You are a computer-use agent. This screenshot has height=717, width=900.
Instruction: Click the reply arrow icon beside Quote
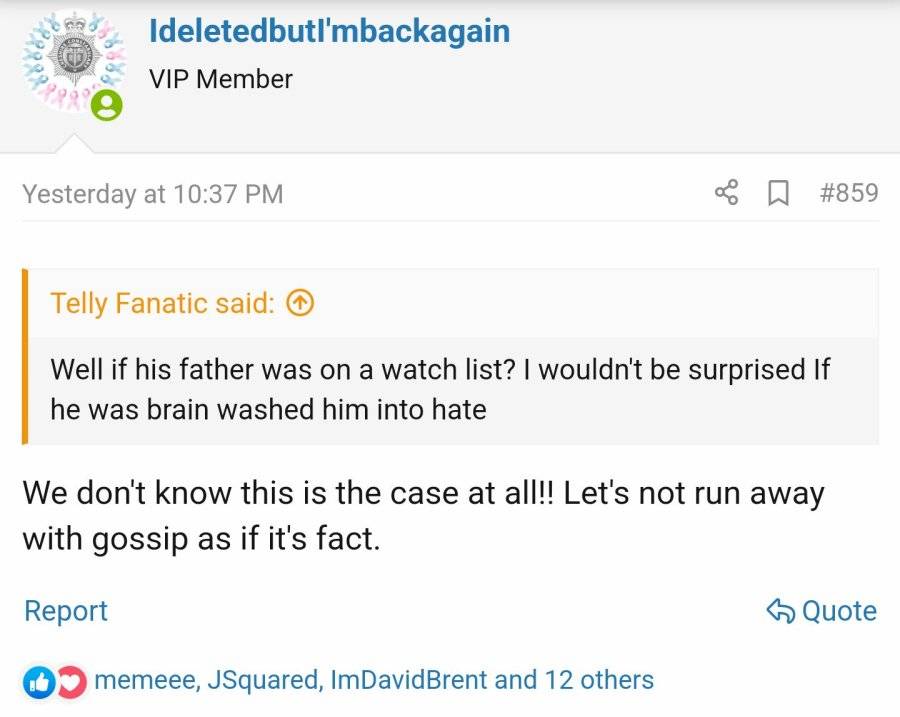coord(781,611)
